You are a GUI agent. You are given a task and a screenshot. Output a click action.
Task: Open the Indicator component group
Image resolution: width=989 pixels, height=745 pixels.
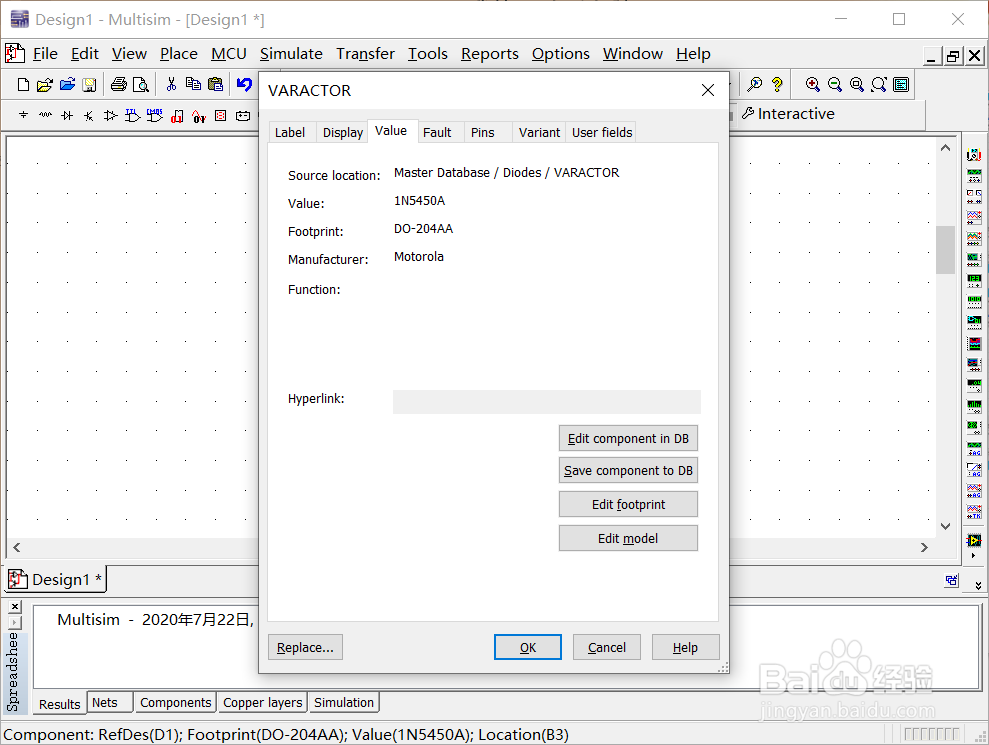click(x=221, y=115)
